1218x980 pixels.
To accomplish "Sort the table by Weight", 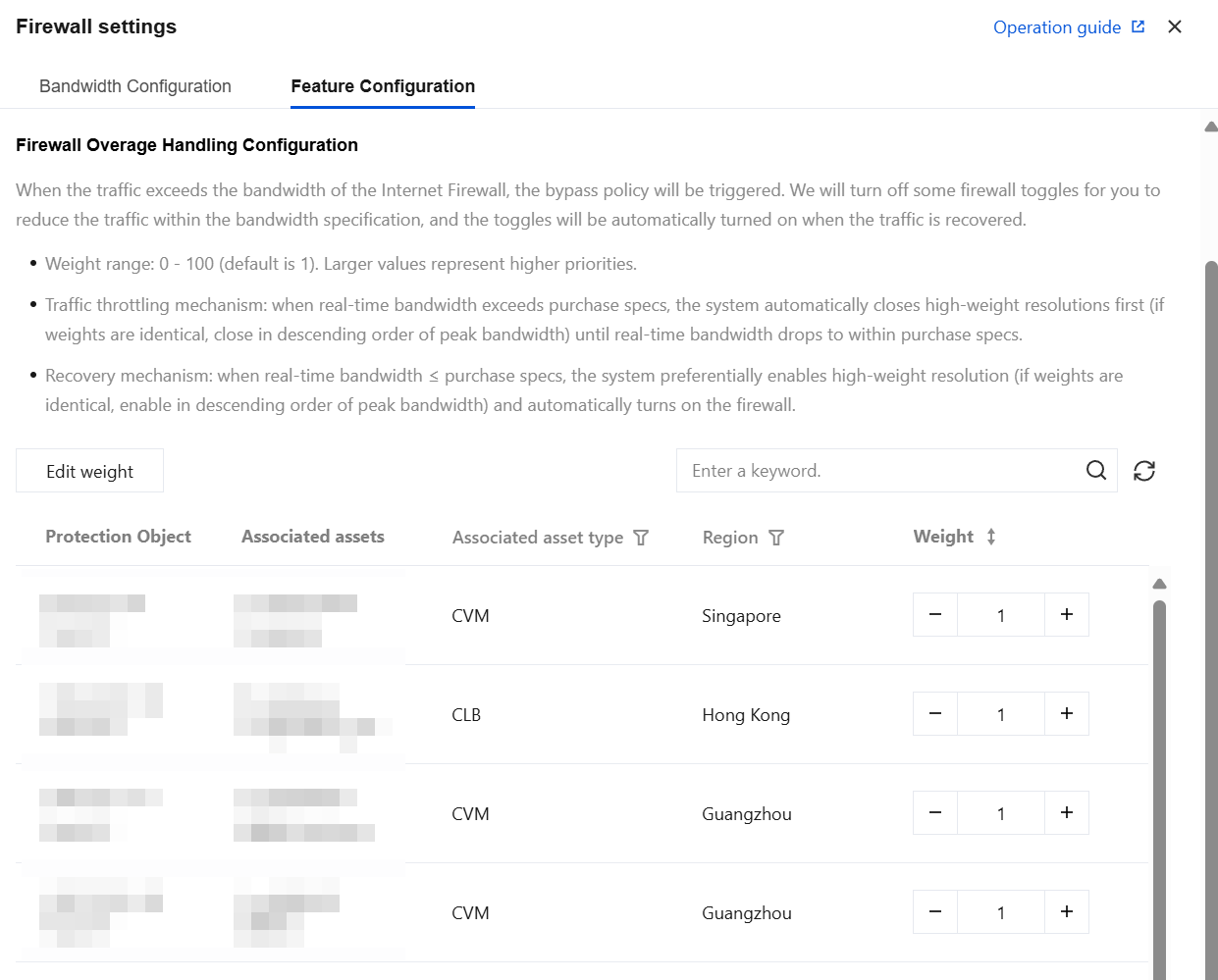I will tap(991, 537).
